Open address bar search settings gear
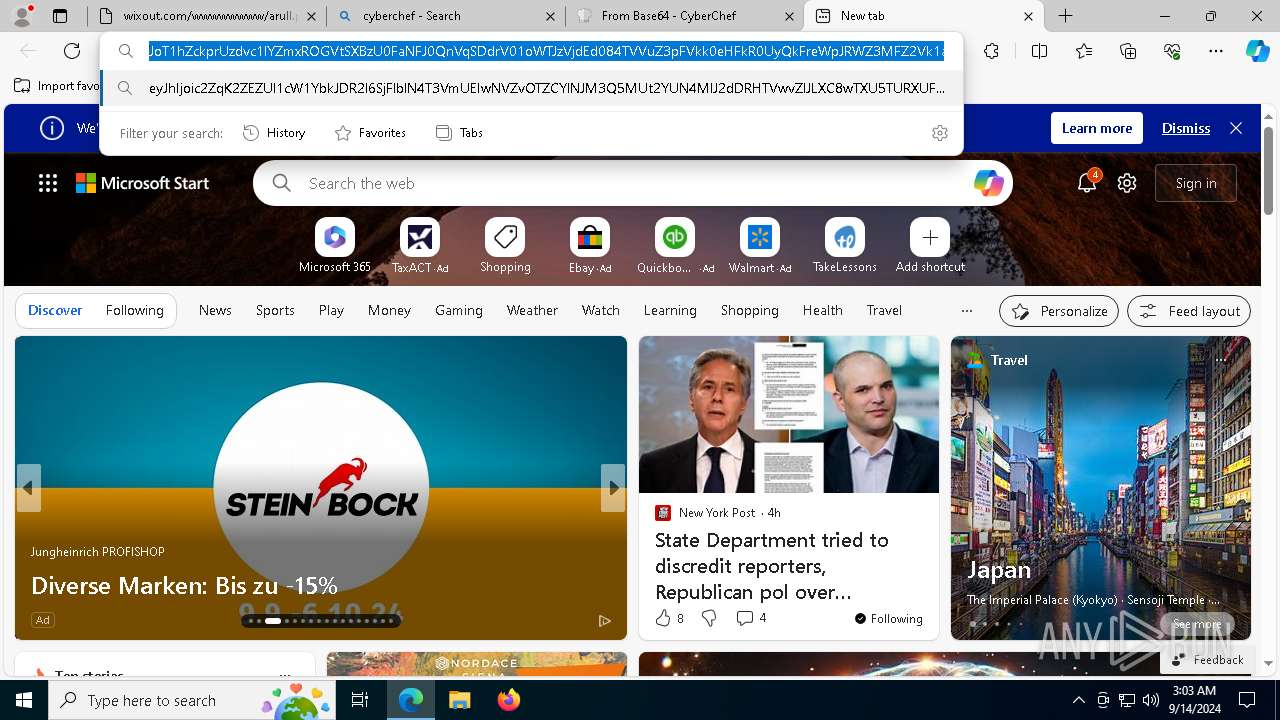1280x720 pixels. point(940,133)
